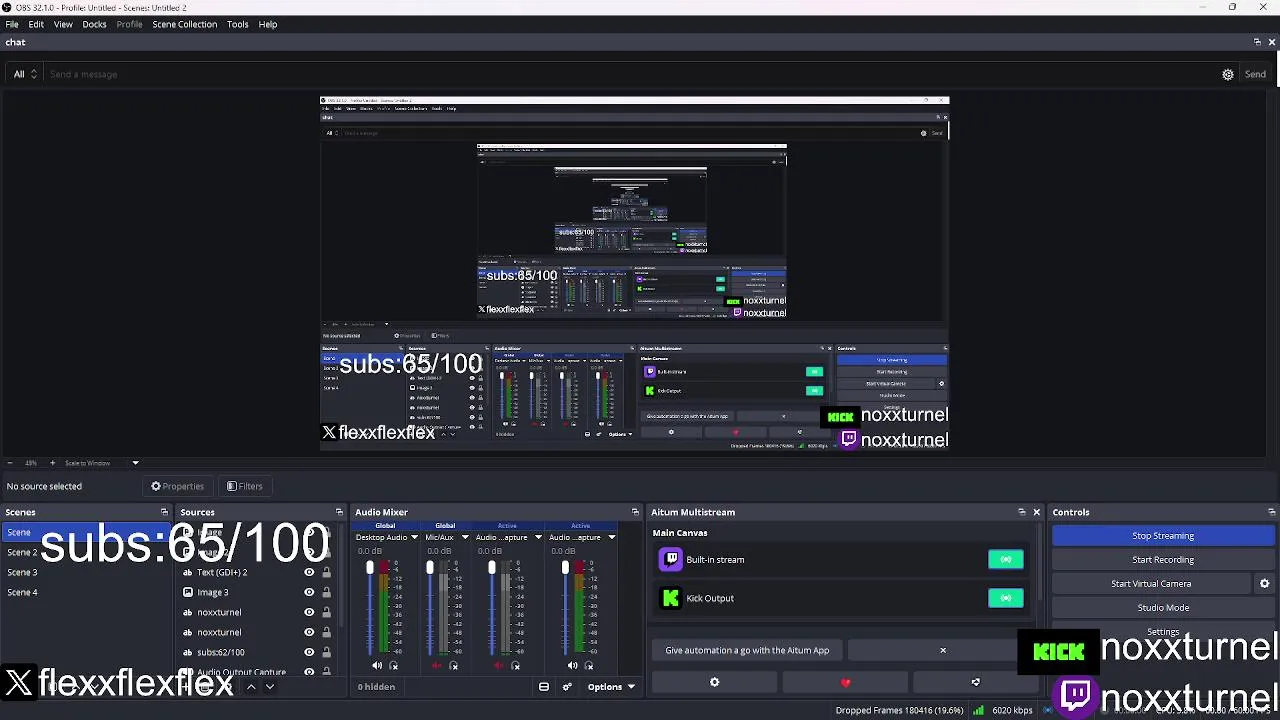Open the File menu

pyautogui.click(x=12, y=24)
